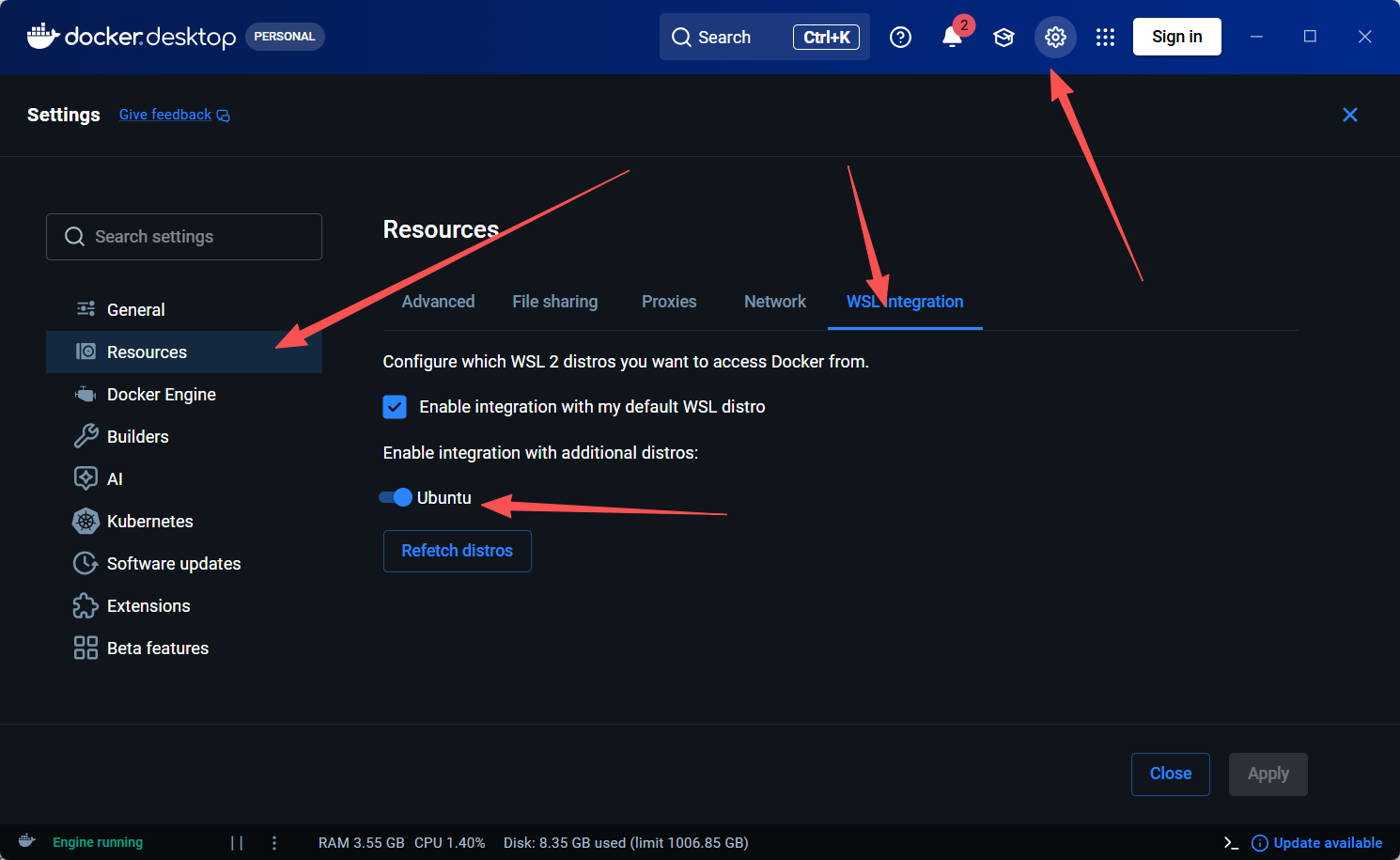Open Kubernetes settings section
The width and height of the screenshot is (1400, 860).
click(x=184, y=521)
